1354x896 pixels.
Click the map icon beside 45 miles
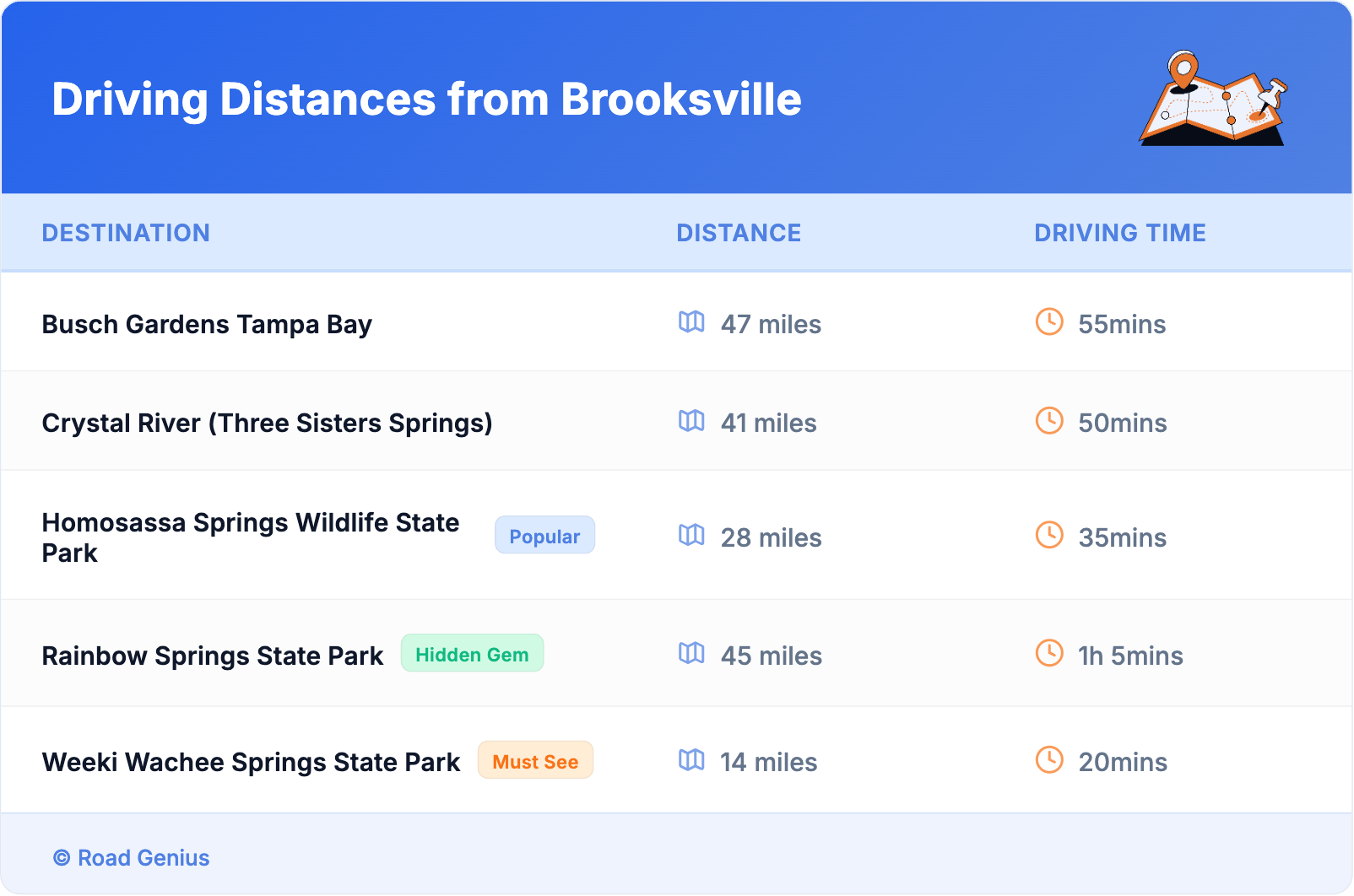691,654
